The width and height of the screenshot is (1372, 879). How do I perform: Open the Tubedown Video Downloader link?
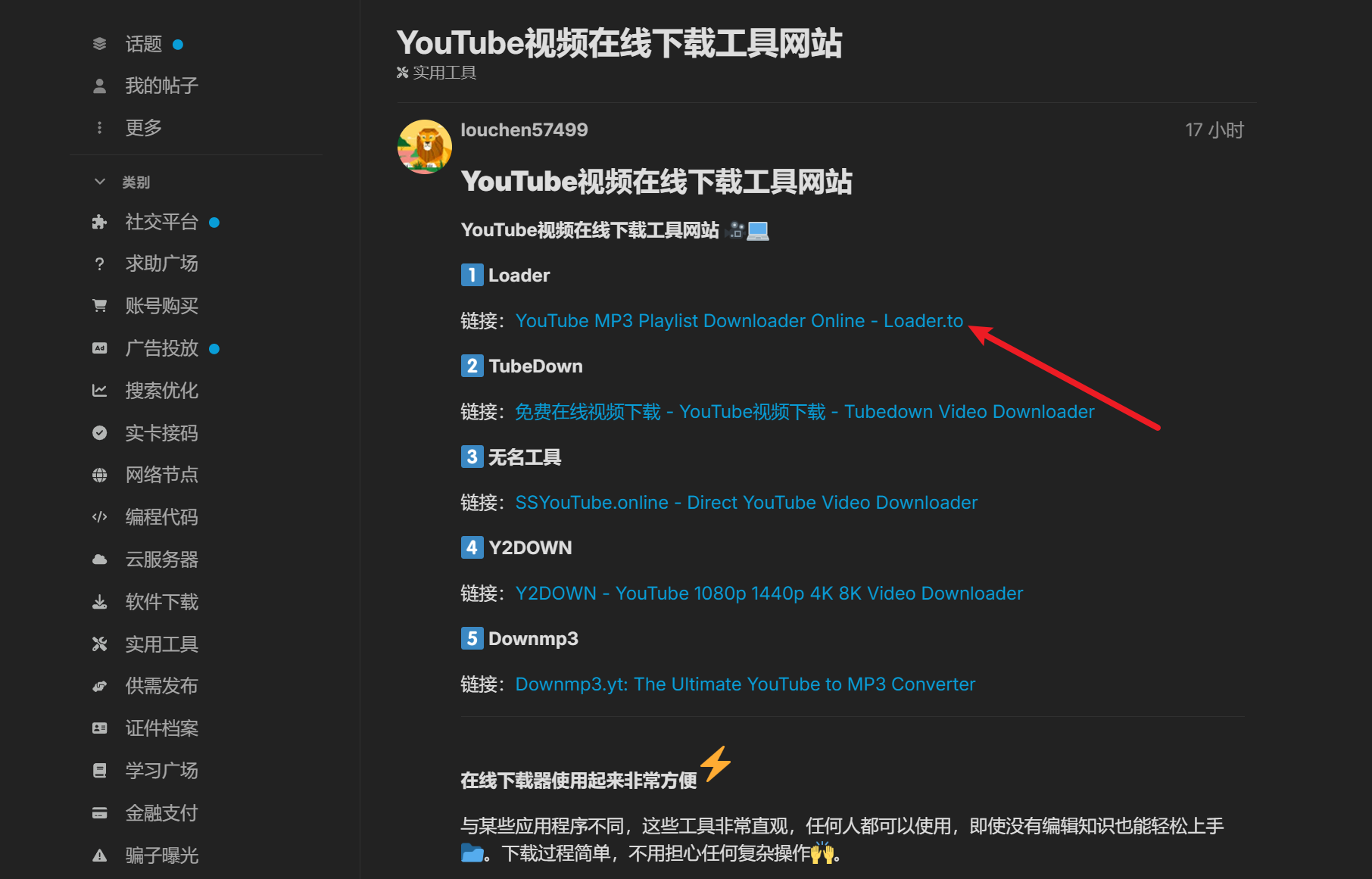pyautogui.click(x=805, y=412)
